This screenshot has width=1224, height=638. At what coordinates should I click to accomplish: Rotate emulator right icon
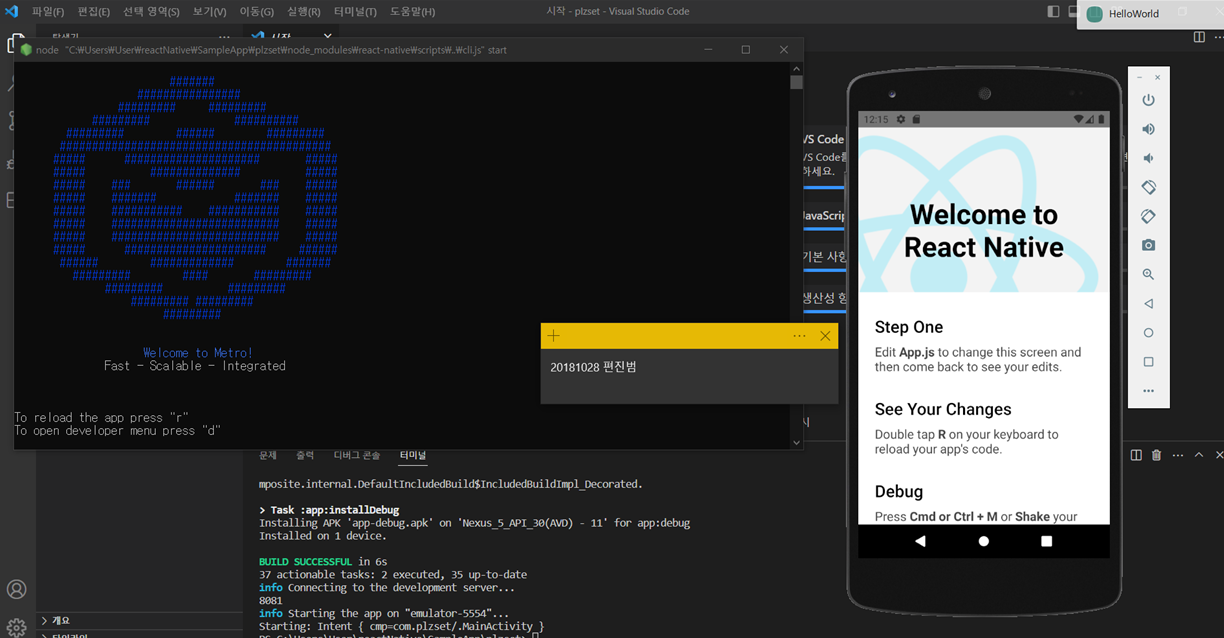1148,216
